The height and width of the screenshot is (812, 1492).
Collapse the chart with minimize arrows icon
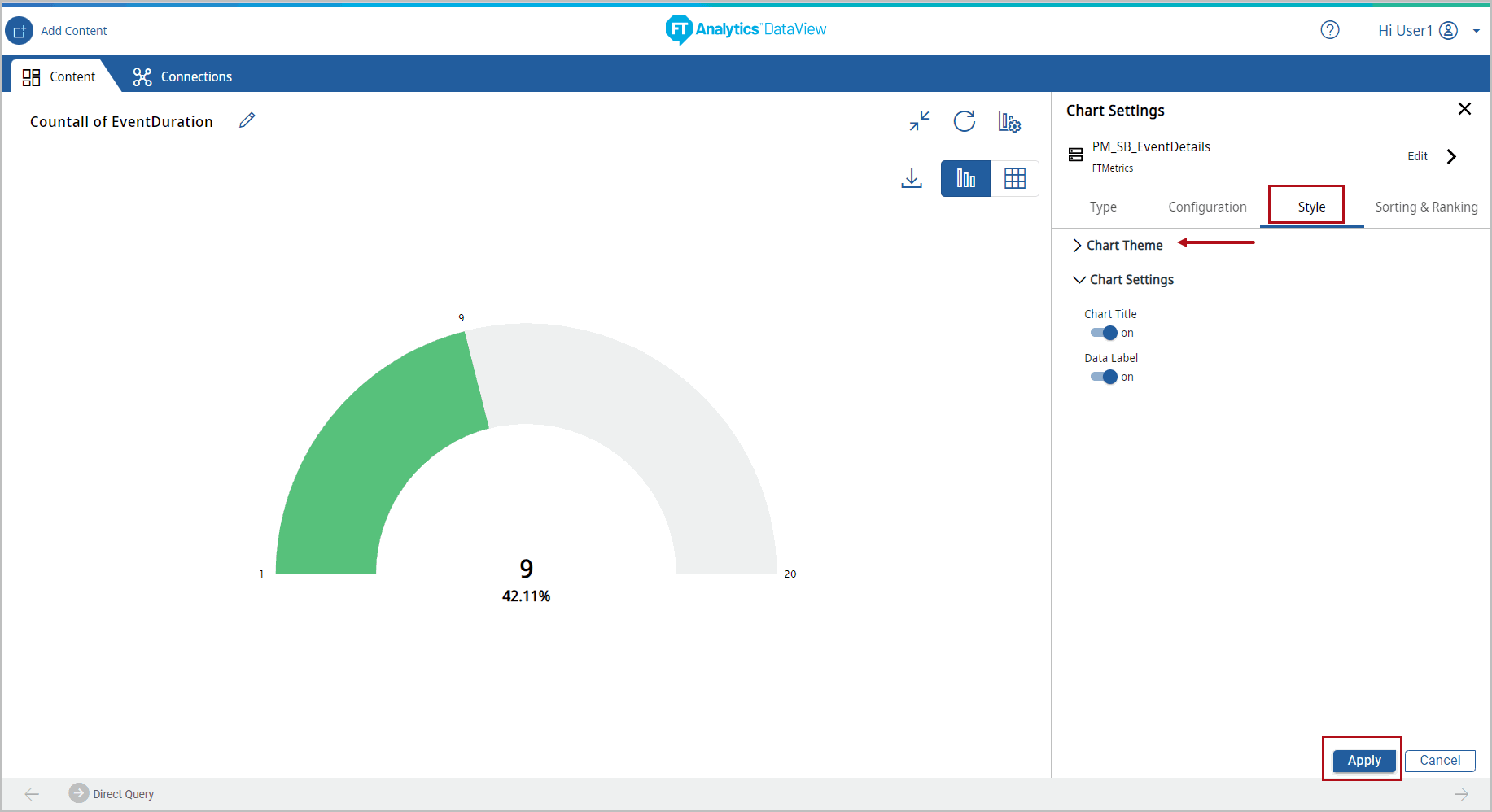(919, 121)
